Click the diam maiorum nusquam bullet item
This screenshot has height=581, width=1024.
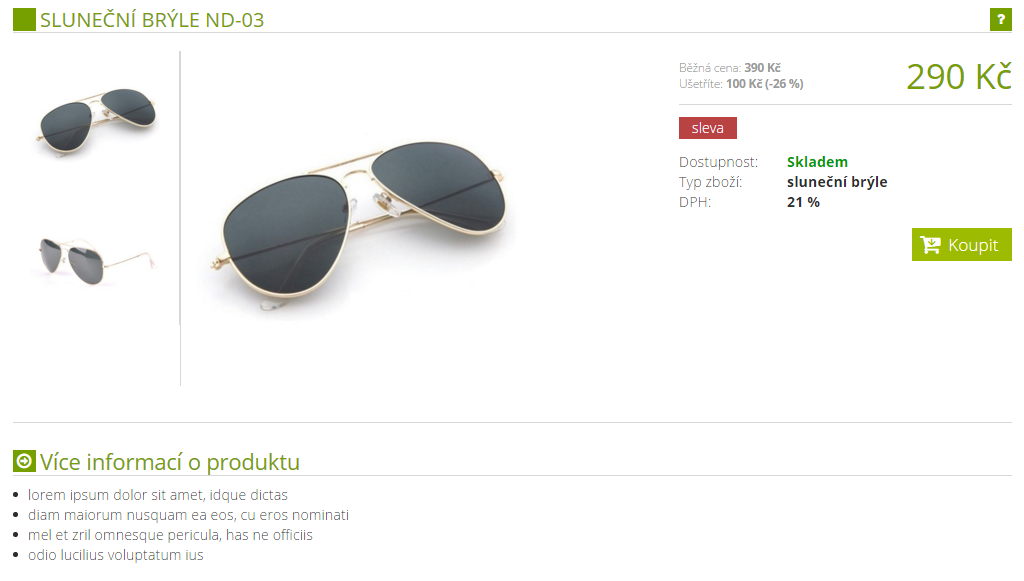pos(188,515)
